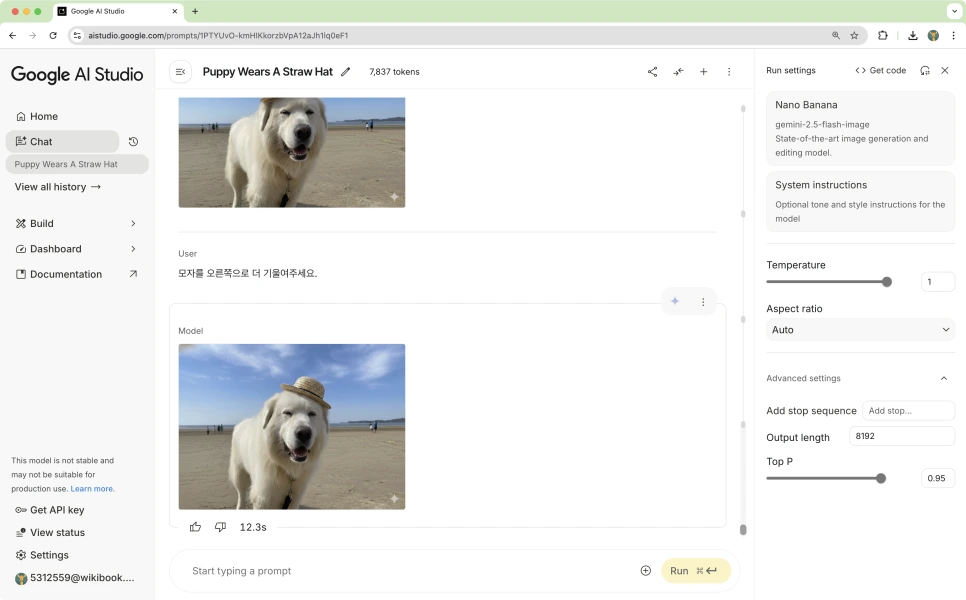The image size is (966, 600).
Task: Go to Home in sidebar
Action: pyautogui.click(x=37, y=116)
